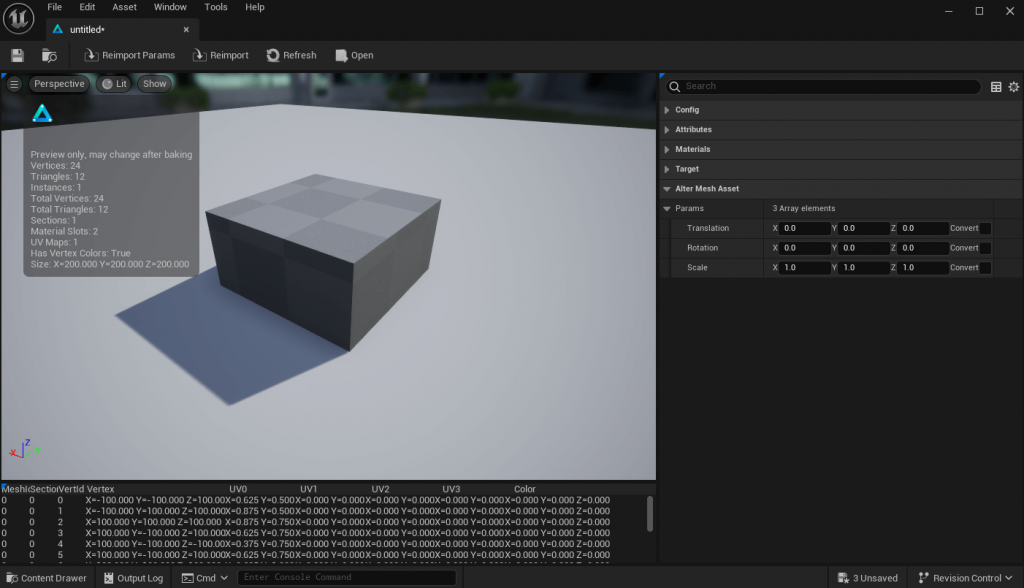
Task: Browse to asset in Content Browser
Action: coord(48,55)
